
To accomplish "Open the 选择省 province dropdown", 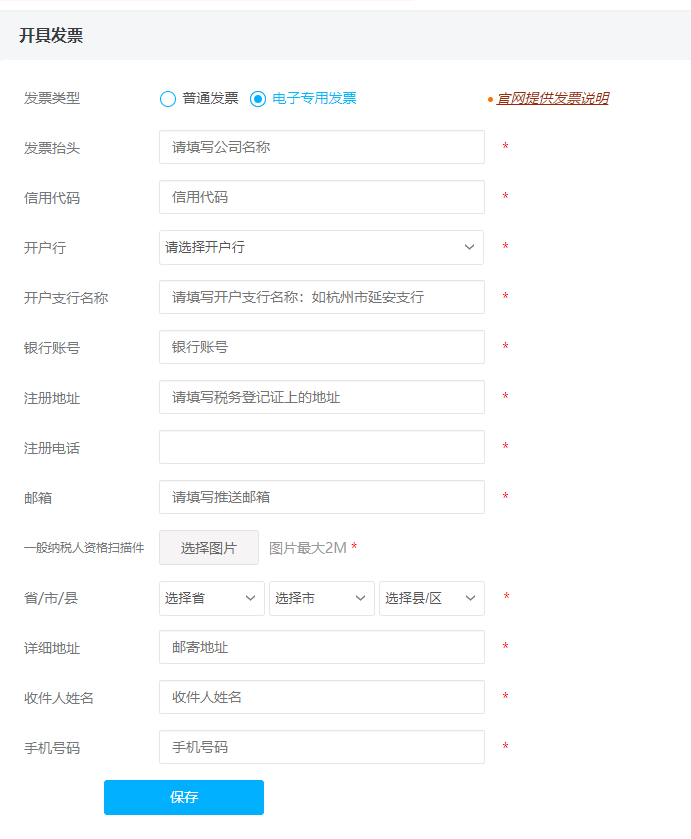I will (211, 598).
